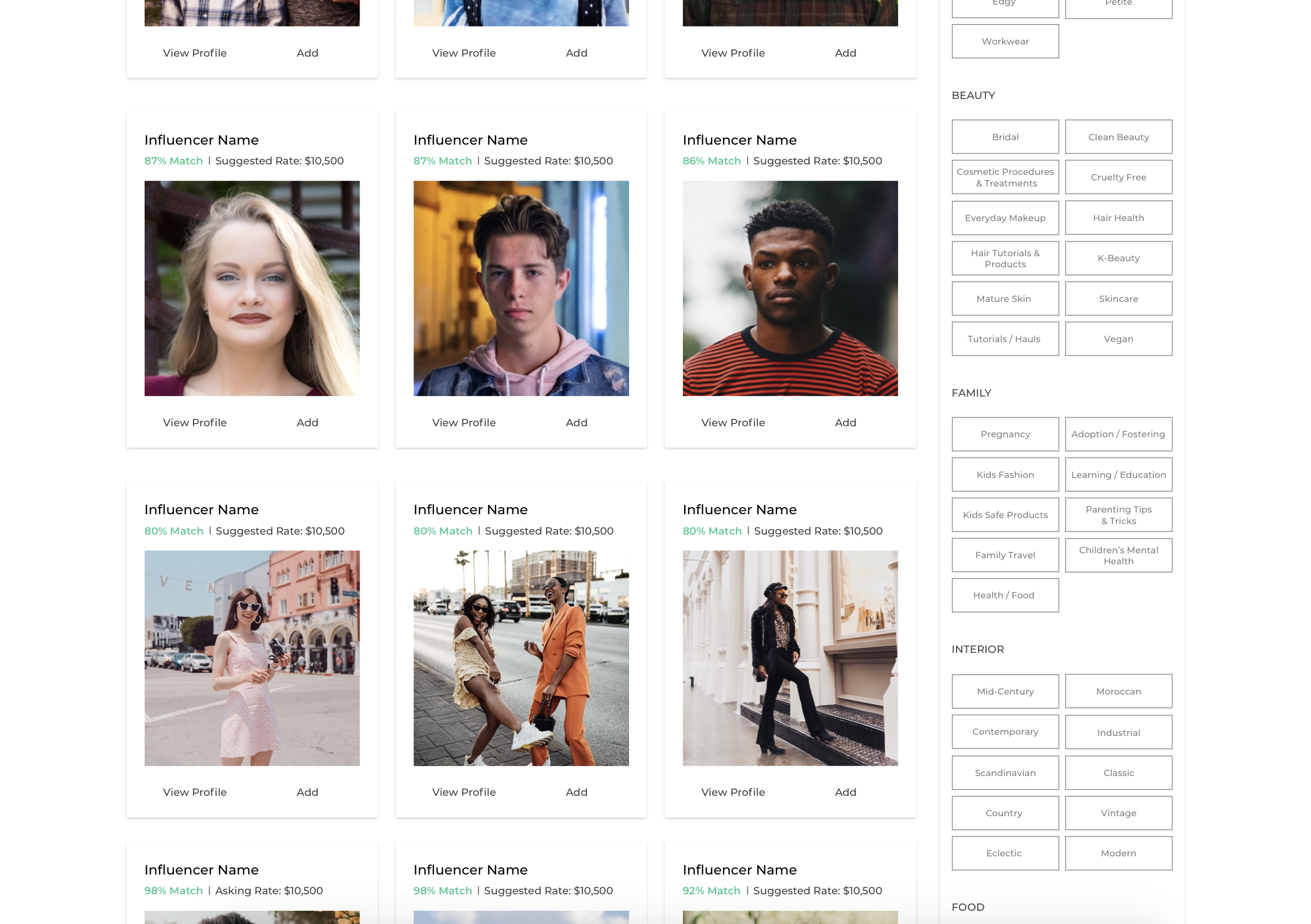This screenshot has height=924, width=1311.
Task: Enable the Mid-Century interior filter
Action: pyautogui.click(x=1005, y=691)
